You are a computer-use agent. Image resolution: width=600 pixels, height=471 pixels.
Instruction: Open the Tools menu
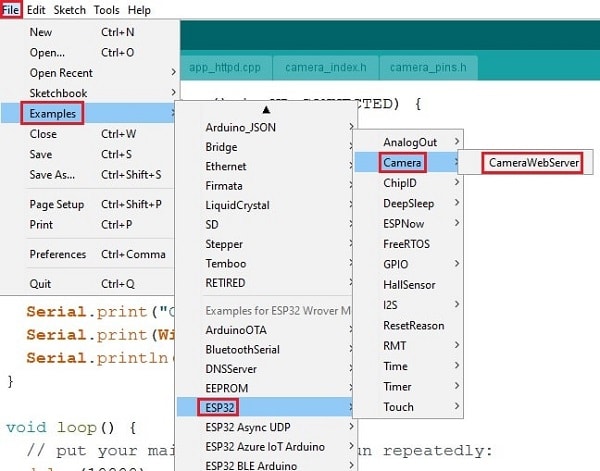(x=107, y=10)
